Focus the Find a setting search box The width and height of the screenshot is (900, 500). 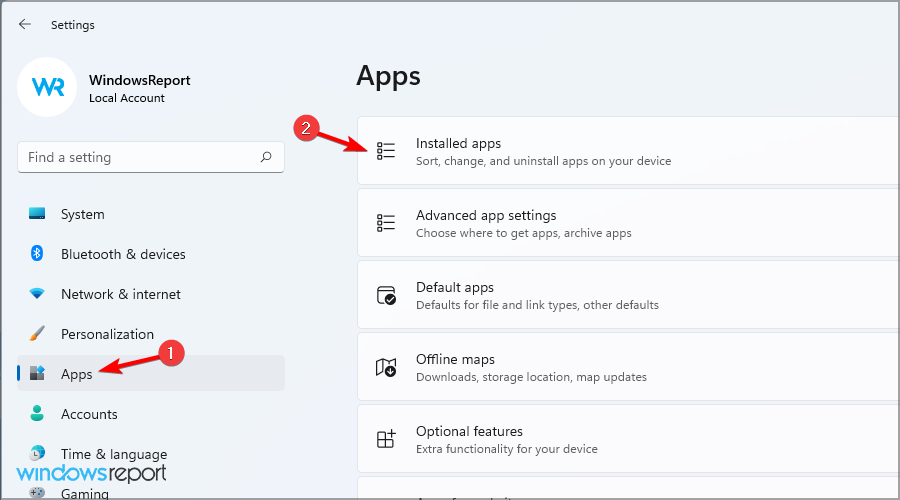click(138, 157)
